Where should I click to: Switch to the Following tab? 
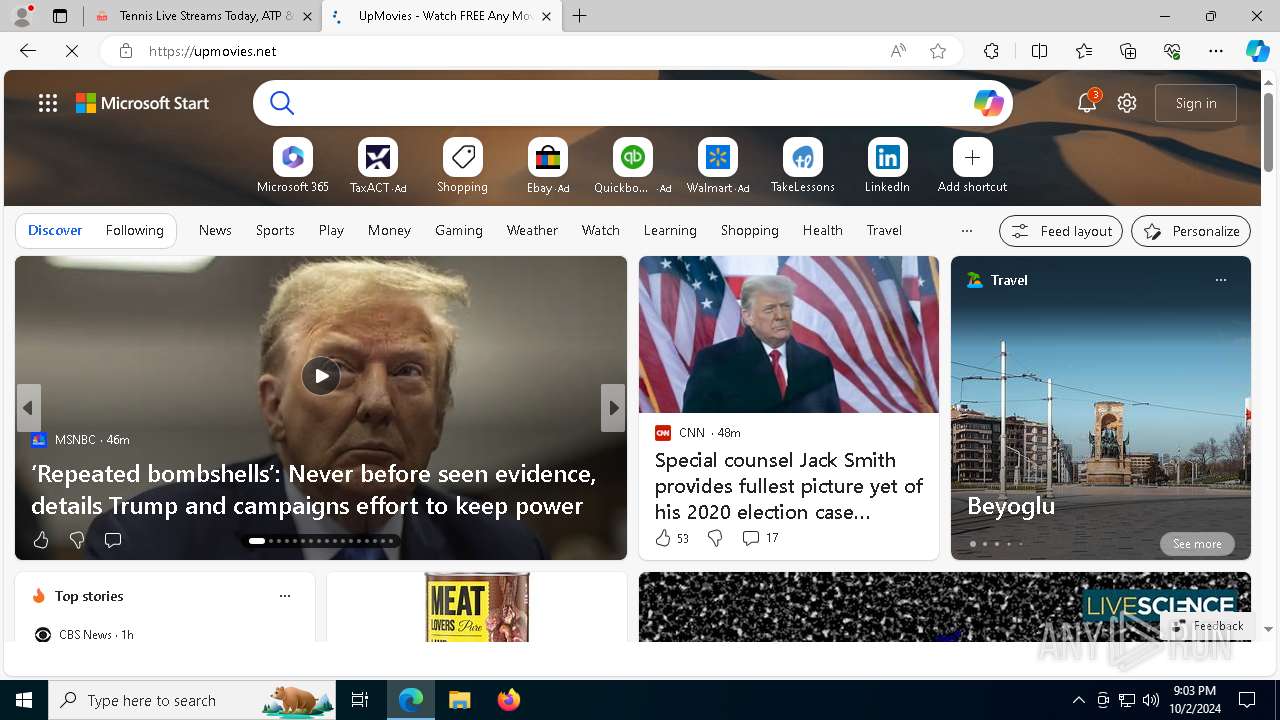(x=134, y=230)
